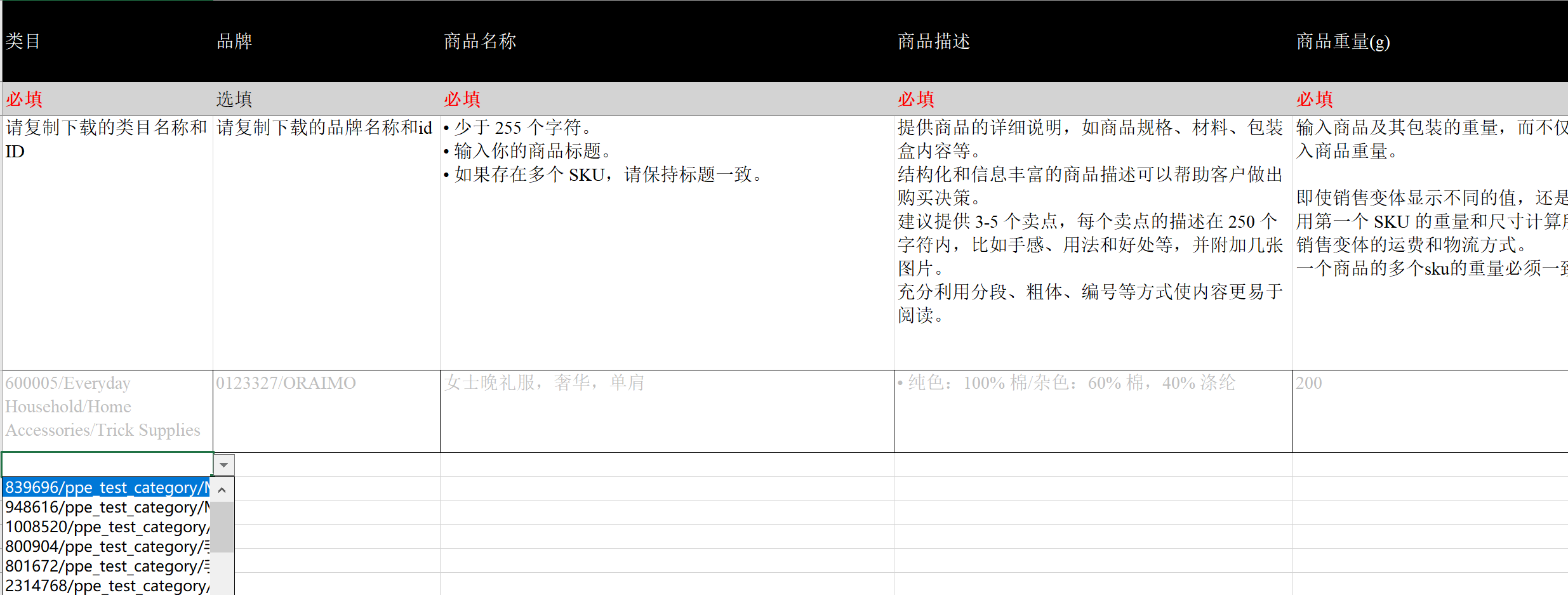The image size is (1568, 595).
Task: Click the 必填 cell under 商品重量
Action: point(1430,99)
